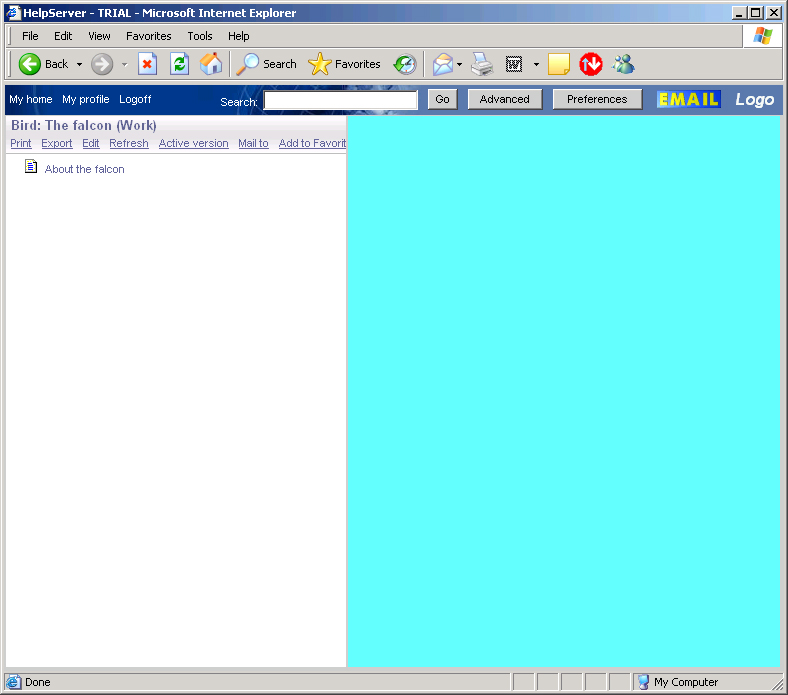Click the document icon beside About the falcon
This screenshot has width=788, height=695.
31,167
